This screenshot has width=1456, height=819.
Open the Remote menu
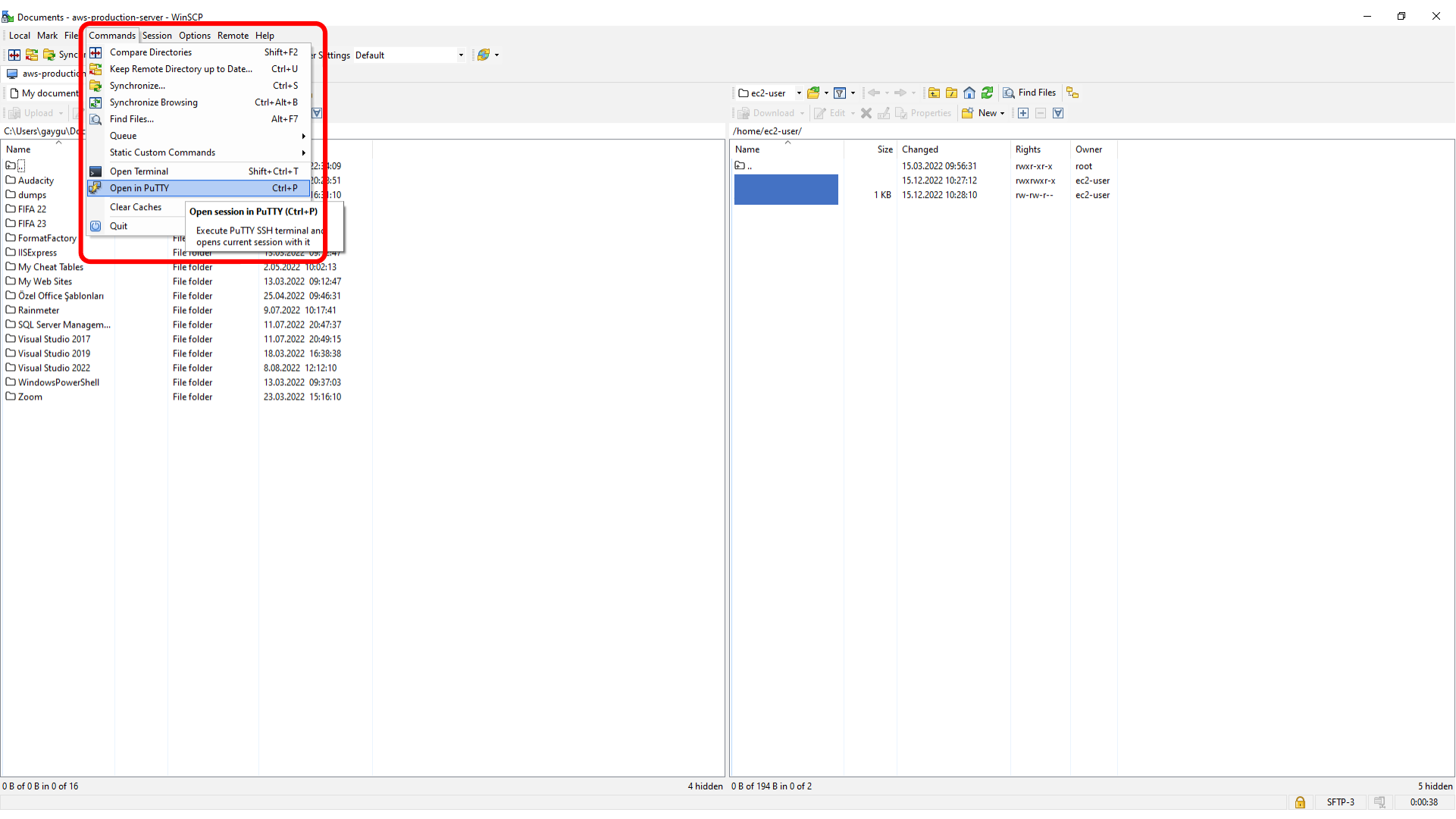click(233, 36)
